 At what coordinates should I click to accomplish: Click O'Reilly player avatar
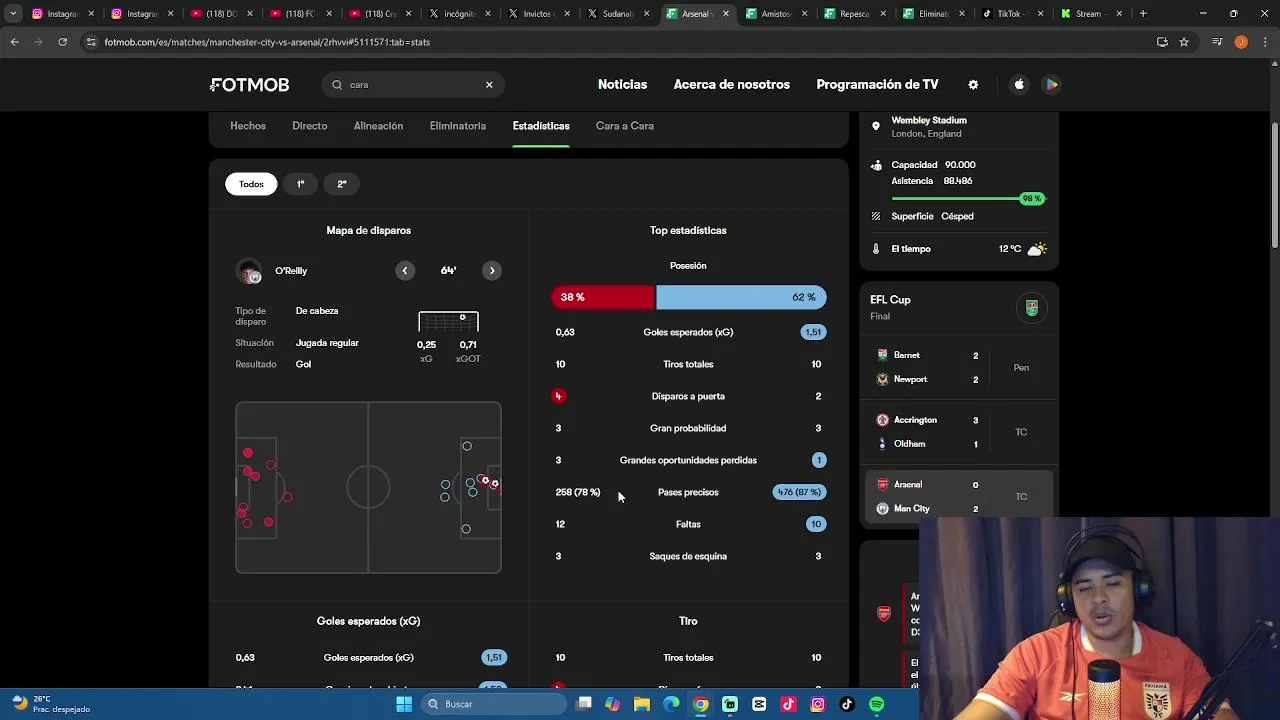coord(249,271)
